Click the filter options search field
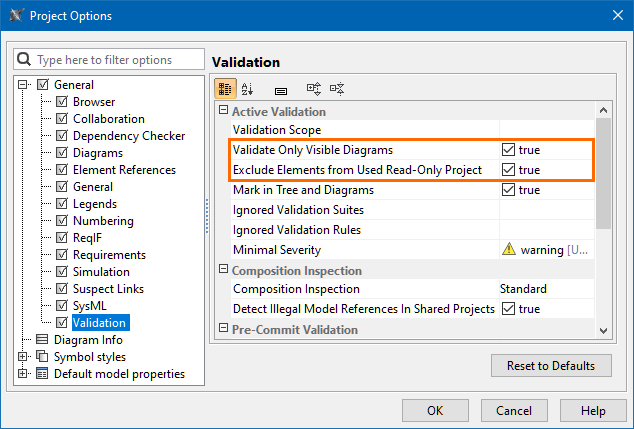Screen dimensions: 634x429 click(115, 60)
